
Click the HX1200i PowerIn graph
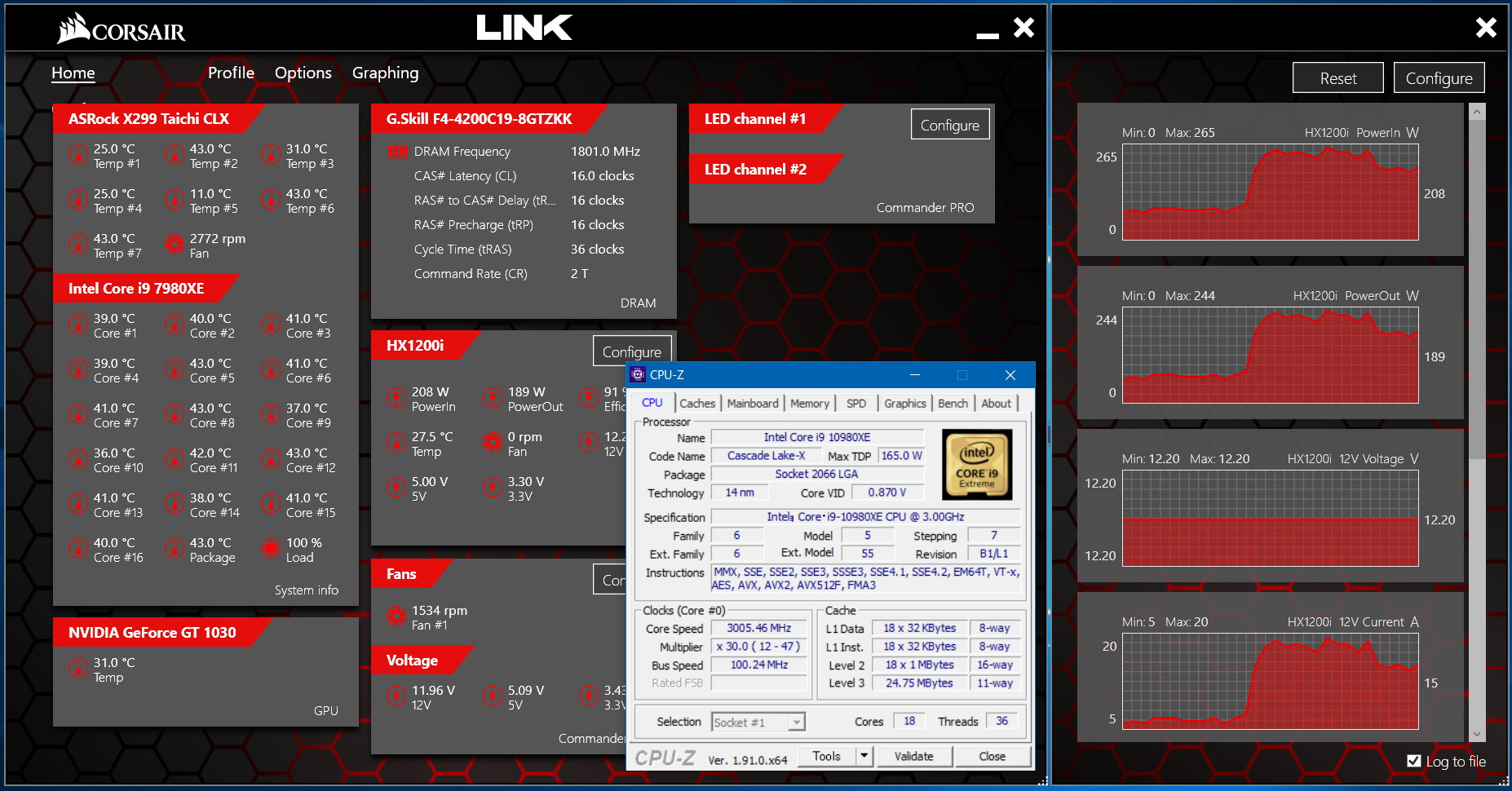1271,192
